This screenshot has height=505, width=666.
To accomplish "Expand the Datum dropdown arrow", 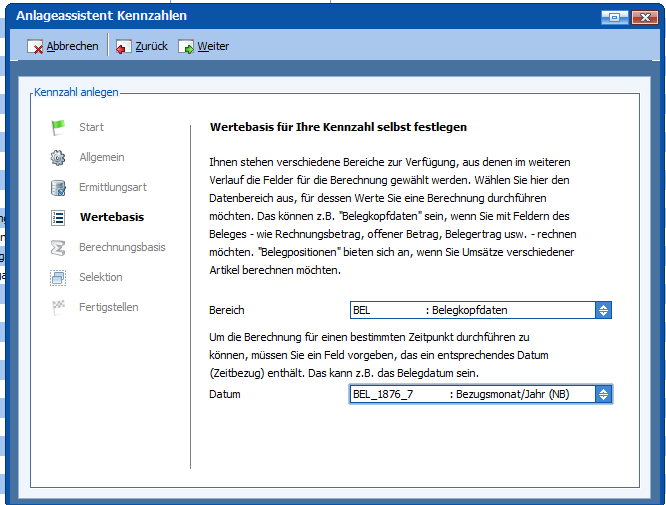I will pyautogui.click(x=603, y=394).
